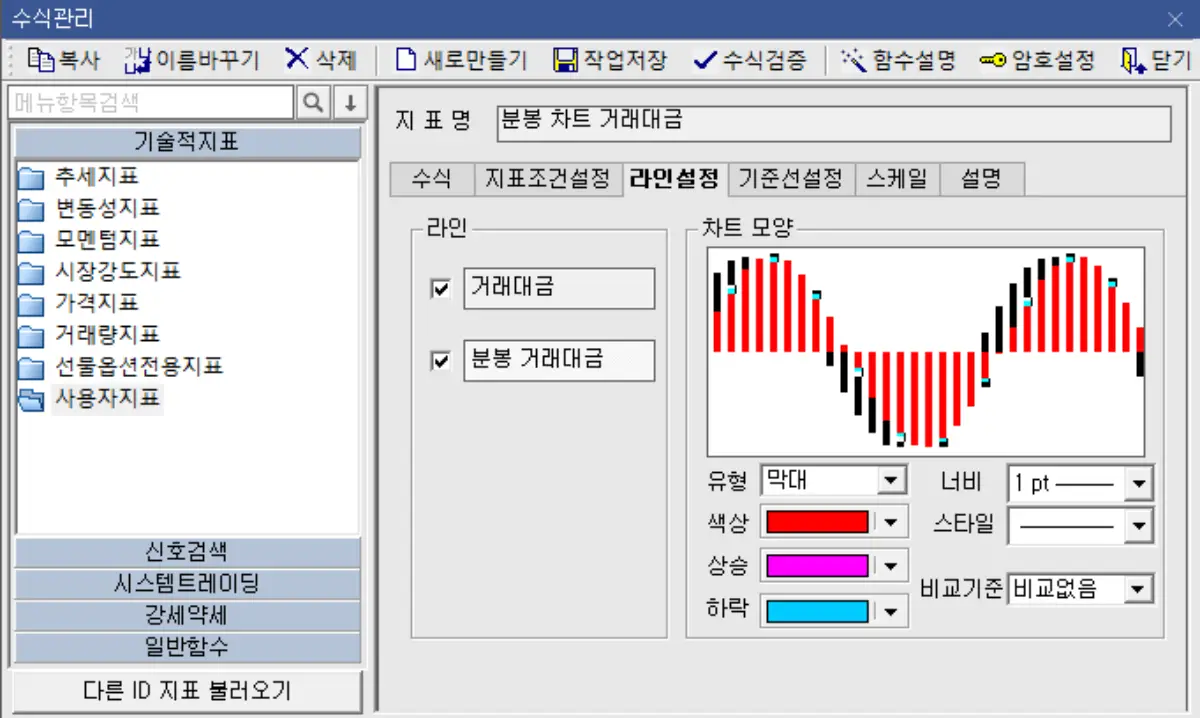Click the search magnifier beside the menu search box
The height and width of the screenshot is (718, 1200).
pyautogui.click(x=311, y=102)
